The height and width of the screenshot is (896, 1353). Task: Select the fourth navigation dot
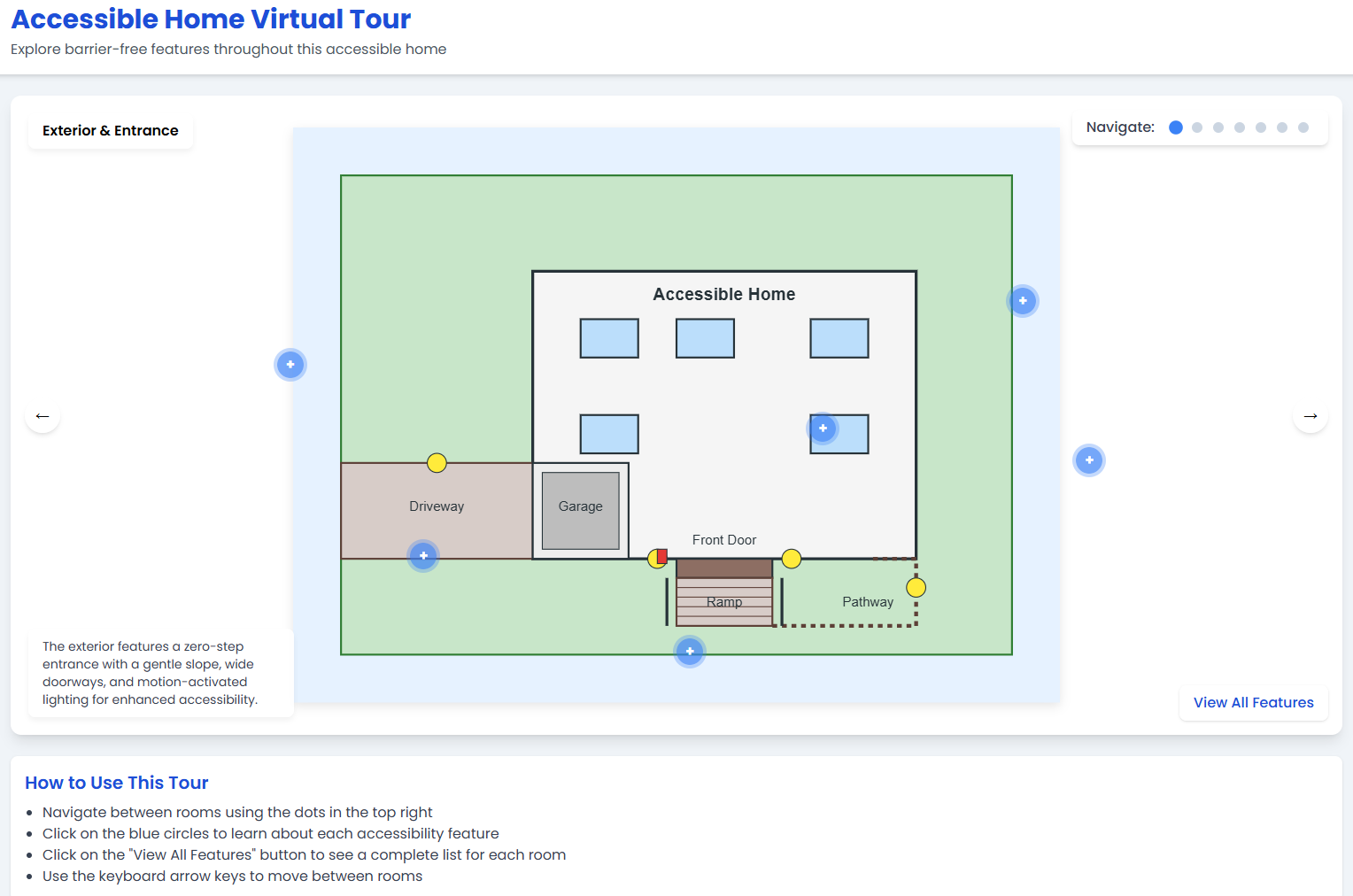[1240, 127]
